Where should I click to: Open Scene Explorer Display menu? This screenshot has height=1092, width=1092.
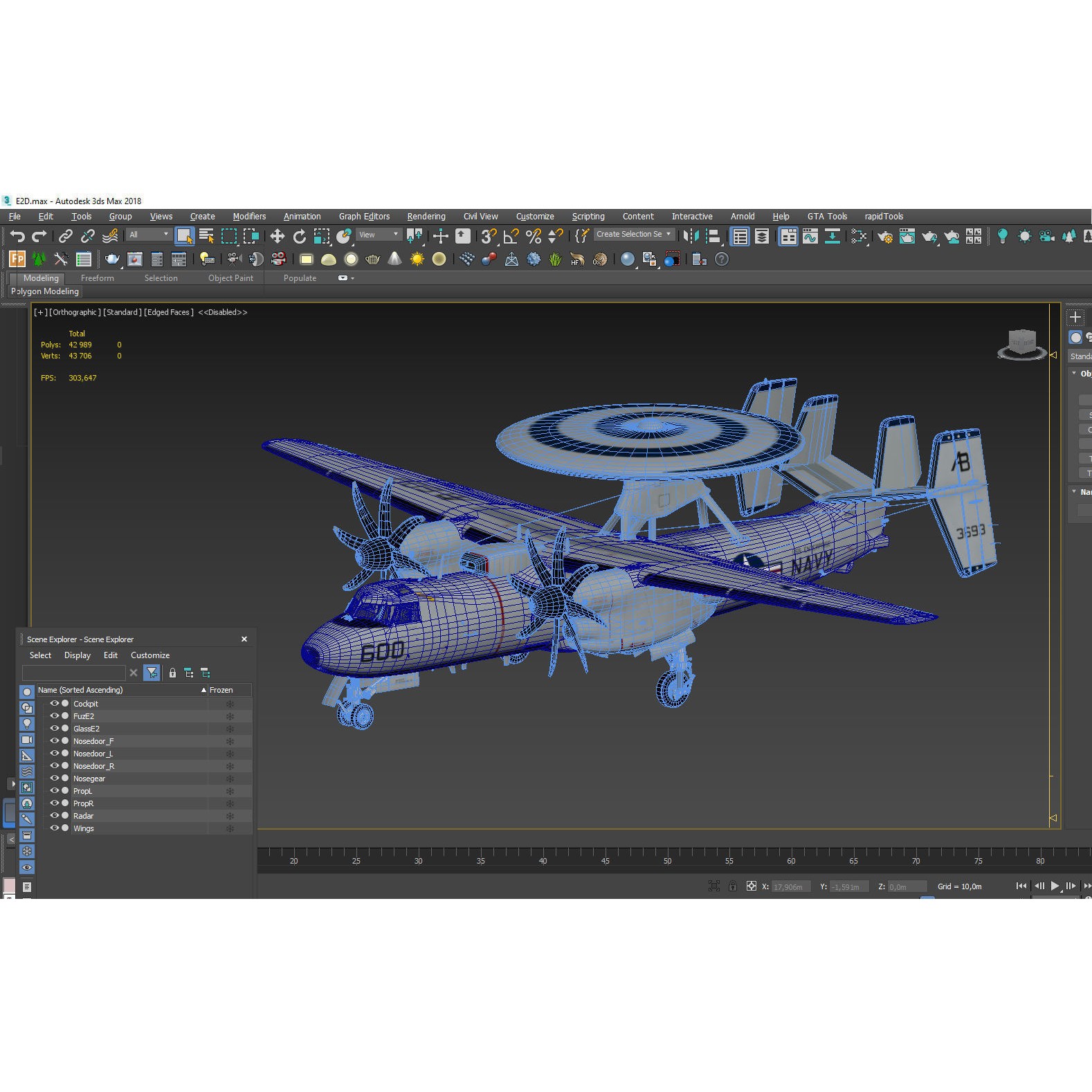78,655
